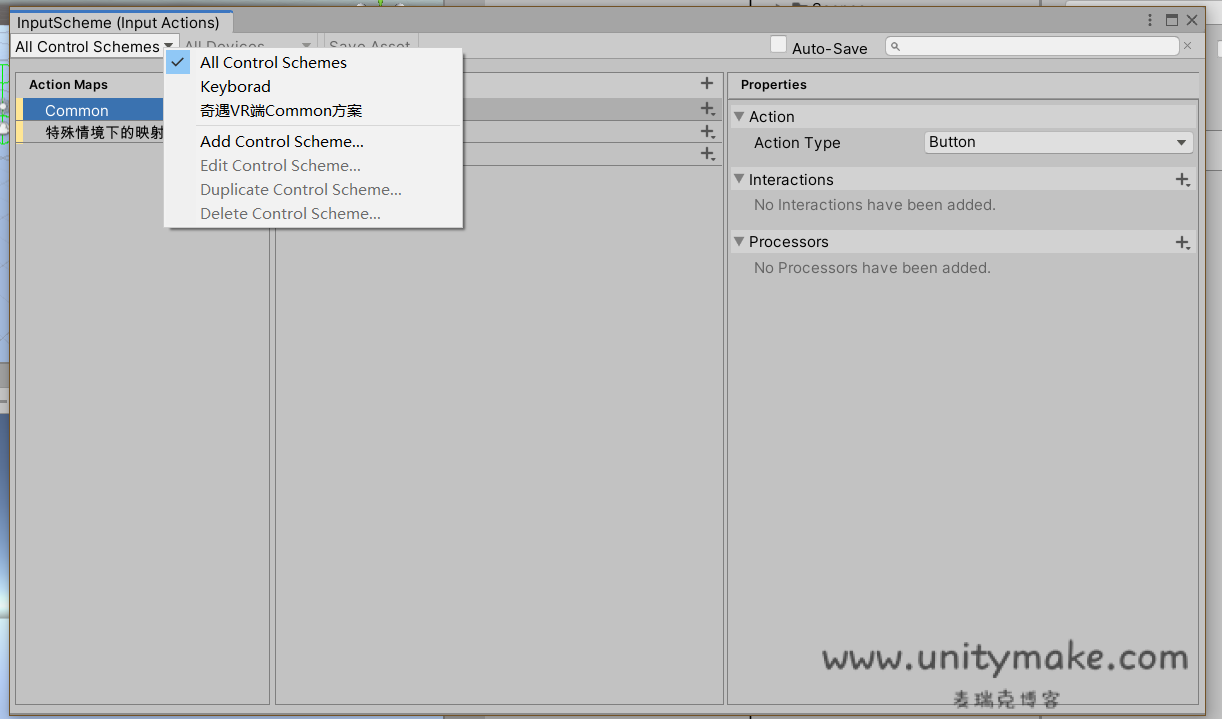Clear the search field via the "×" icon
Image resolution: width=1222 pixels, height=719 pixels.
click(x=1187, y=45)
